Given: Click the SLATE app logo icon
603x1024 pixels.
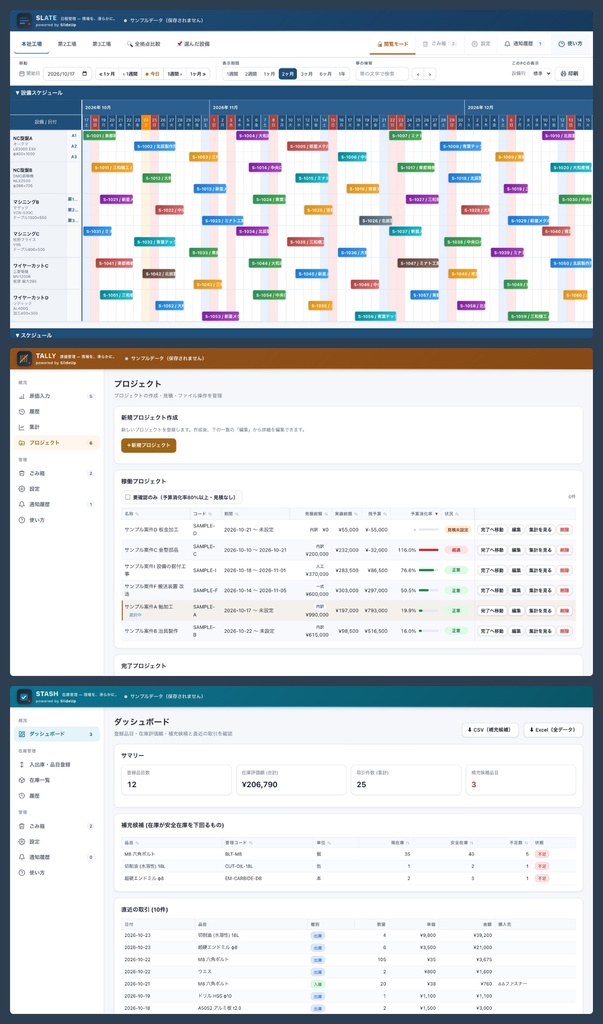Looking at the screenshot, I should [x=24, y=20].
